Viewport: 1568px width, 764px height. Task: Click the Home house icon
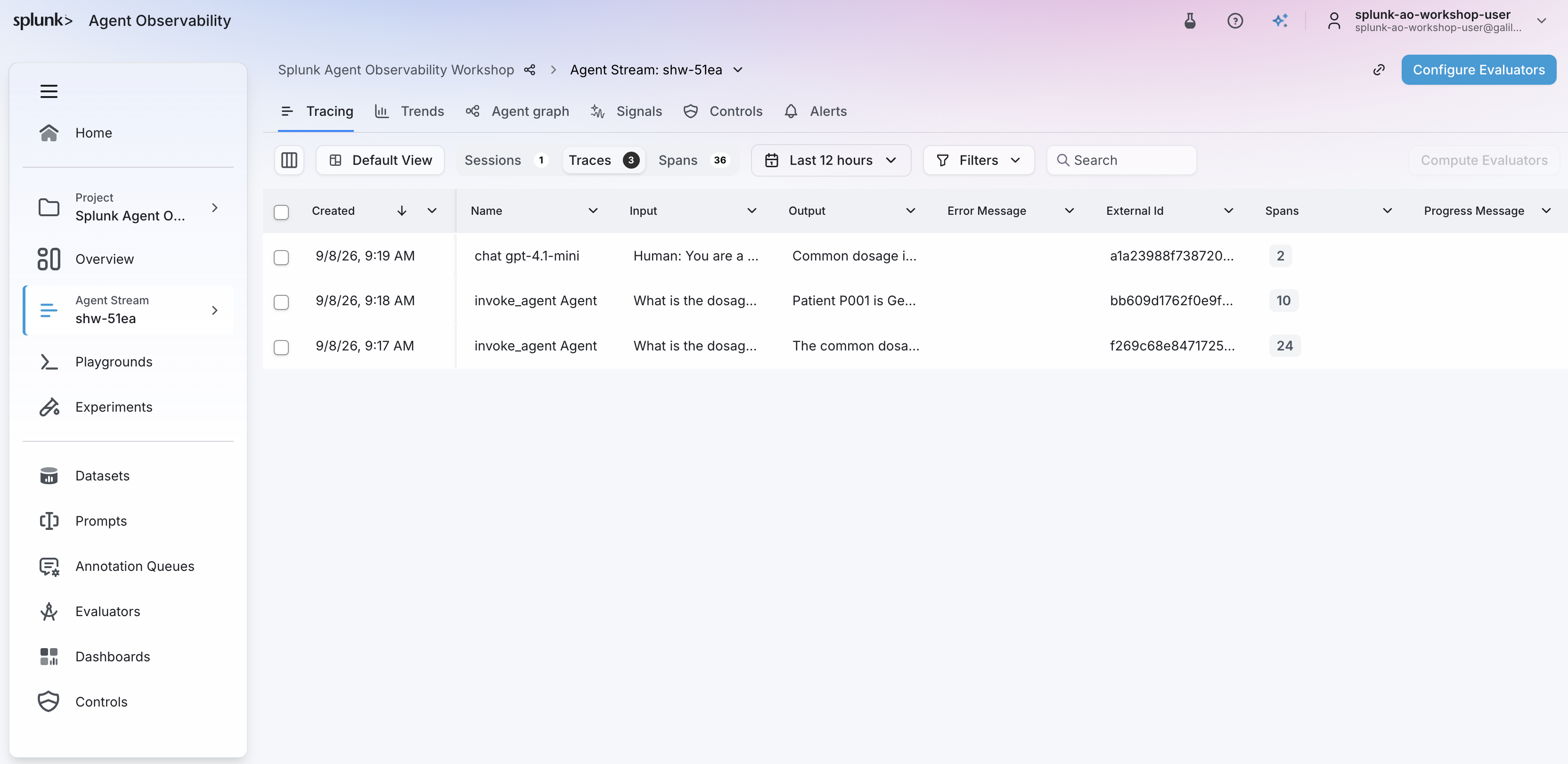(49, 133)
